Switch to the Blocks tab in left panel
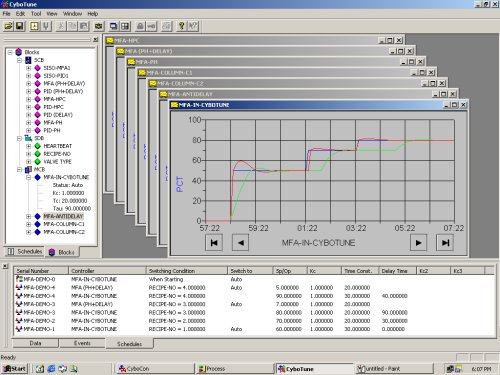 [62, 252]
